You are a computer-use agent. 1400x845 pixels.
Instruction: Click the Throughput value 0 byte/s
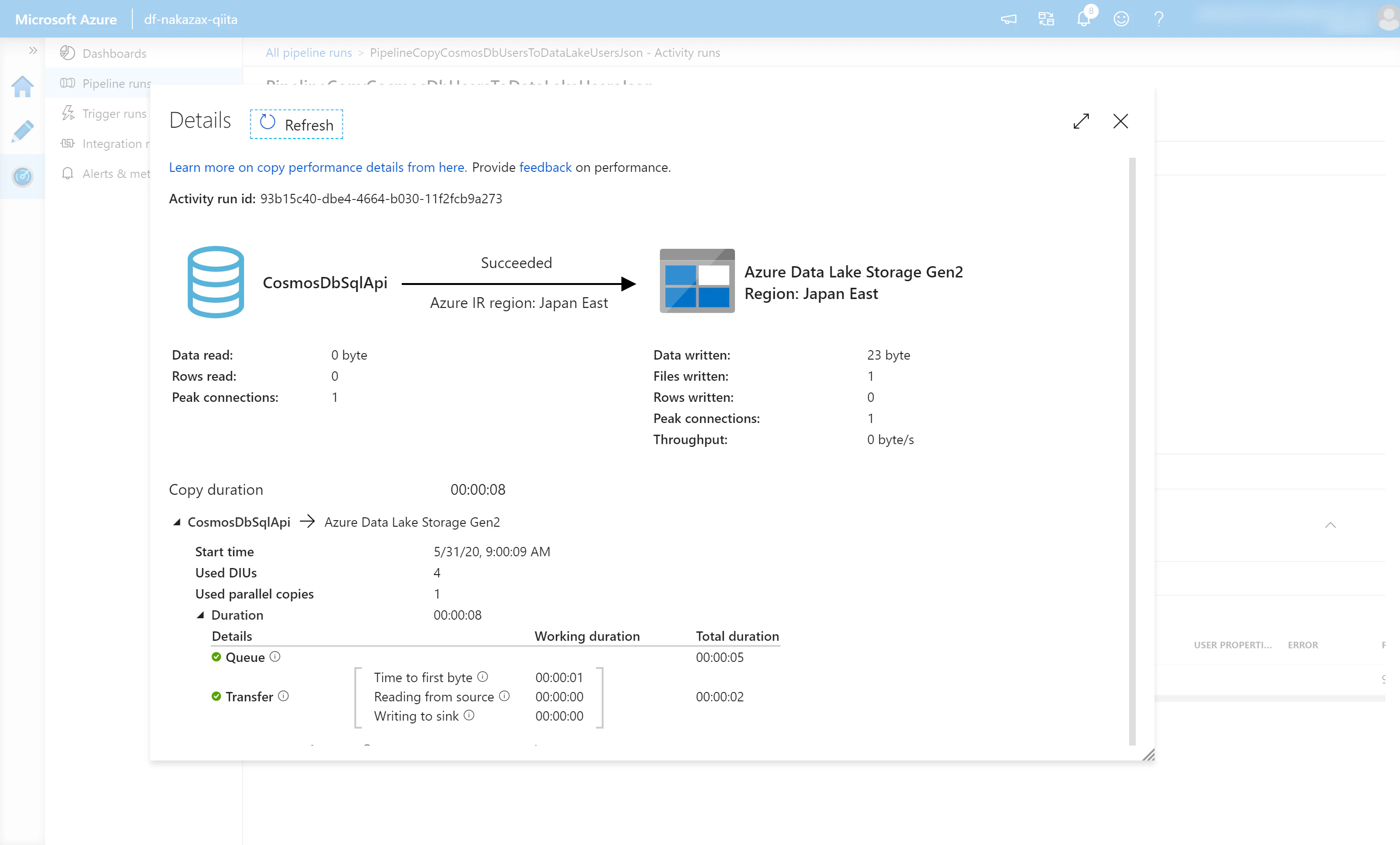[x=890, y=439]
